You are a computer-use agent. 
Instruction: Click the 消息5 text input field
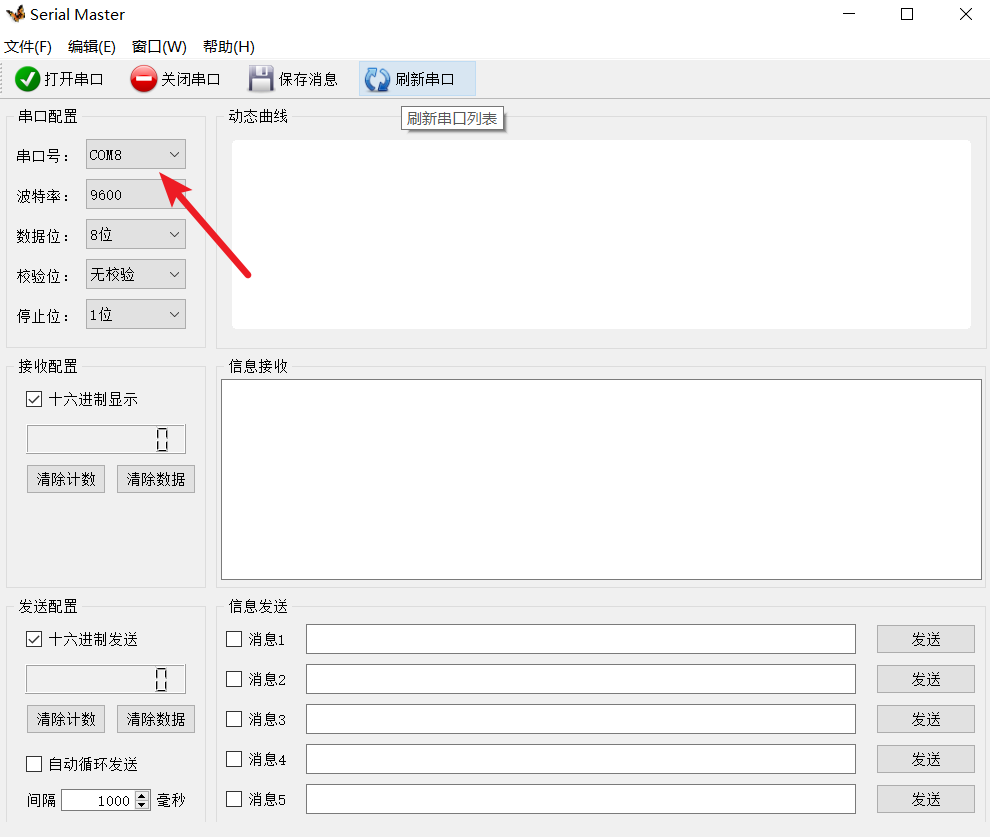(581, 799)
